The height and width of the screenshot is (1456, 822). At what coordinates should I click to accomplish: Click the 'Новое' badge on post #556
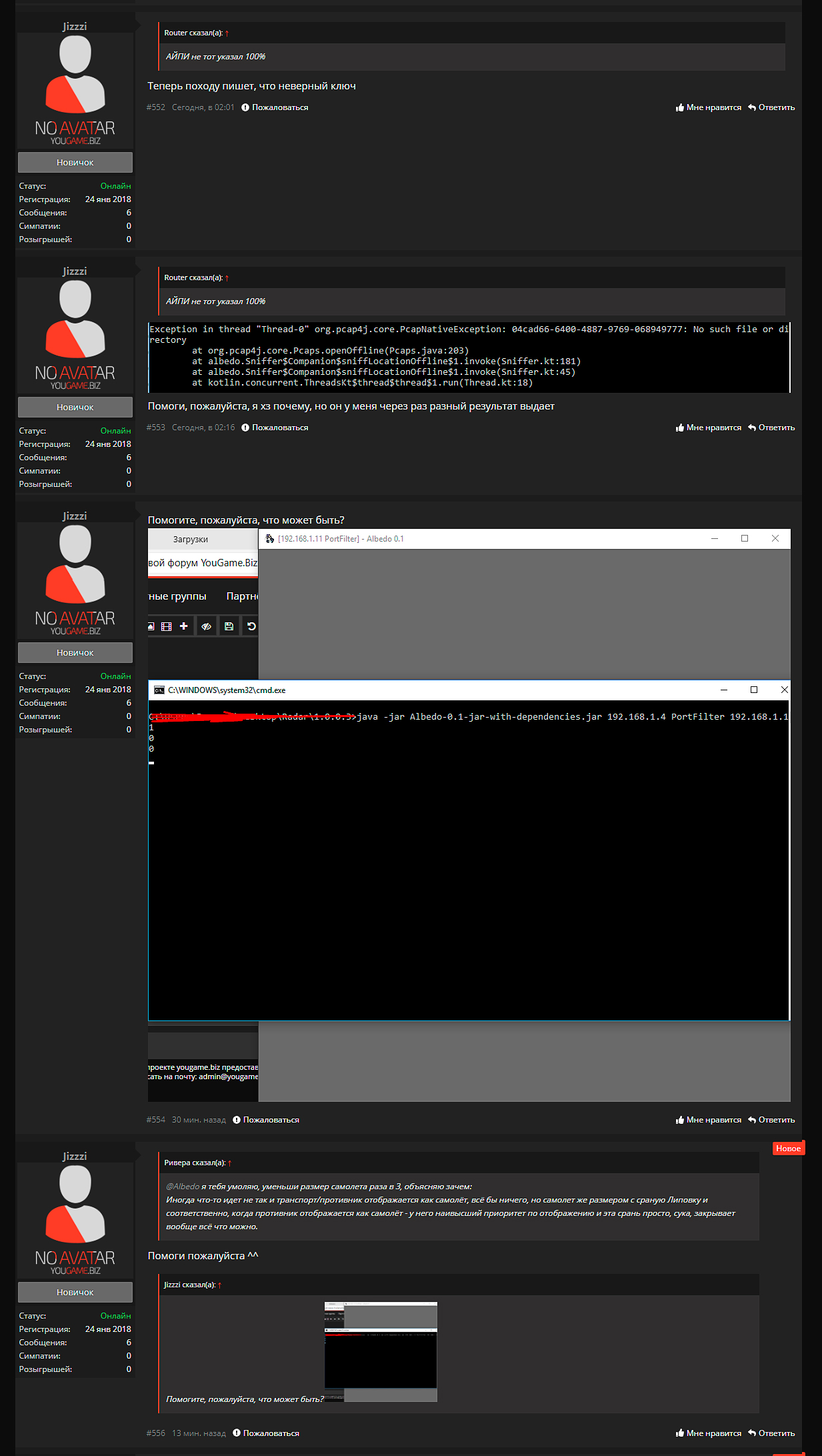pyautogui.click(x=788, y=1148)
